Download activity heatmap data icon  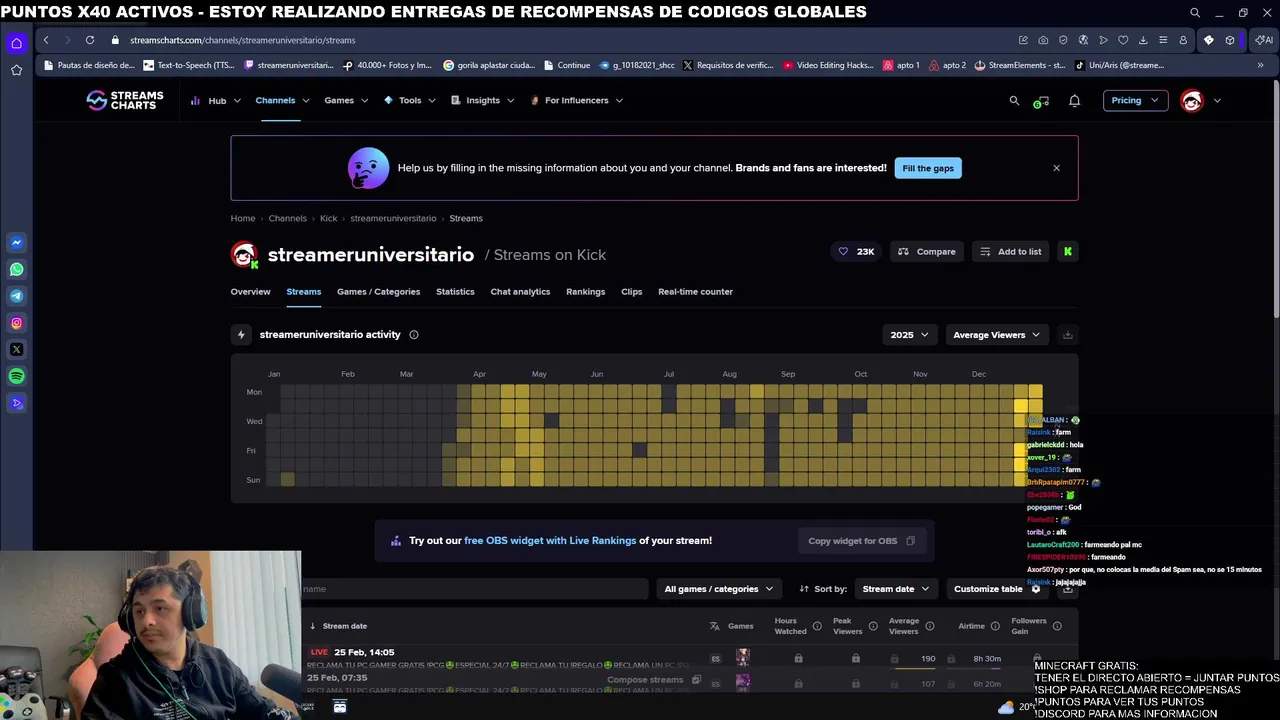tap(1067, 335)
